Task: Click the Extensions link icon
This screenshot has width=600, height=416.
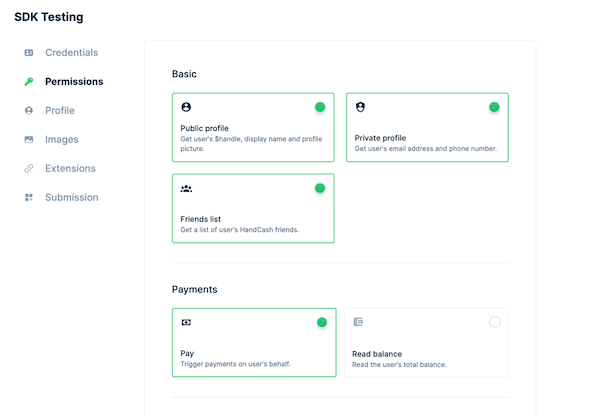Action: pos(29,169)
